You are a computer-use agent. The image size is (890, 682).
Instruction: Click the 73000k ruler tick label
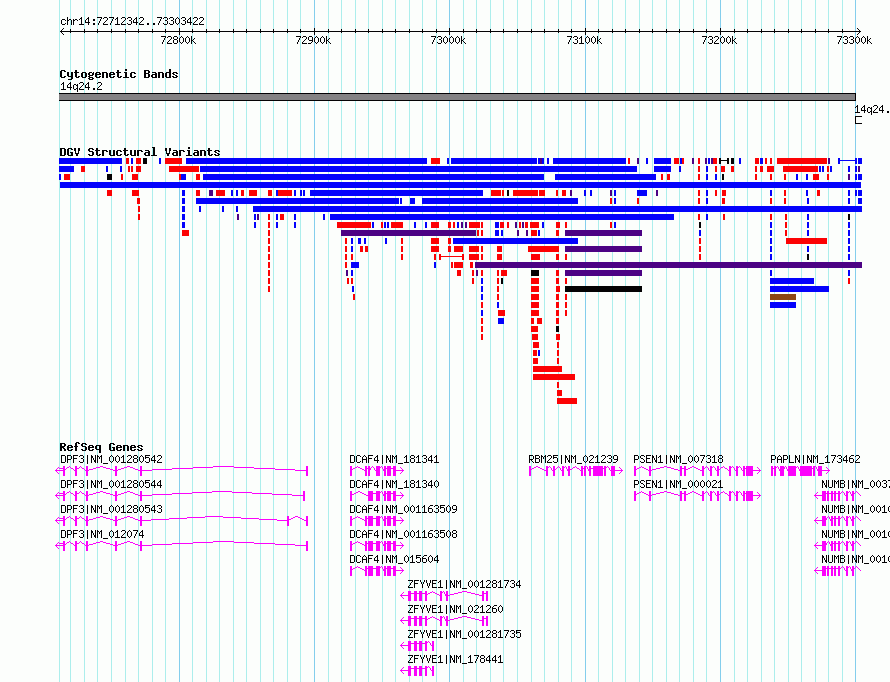click(448, 40)
